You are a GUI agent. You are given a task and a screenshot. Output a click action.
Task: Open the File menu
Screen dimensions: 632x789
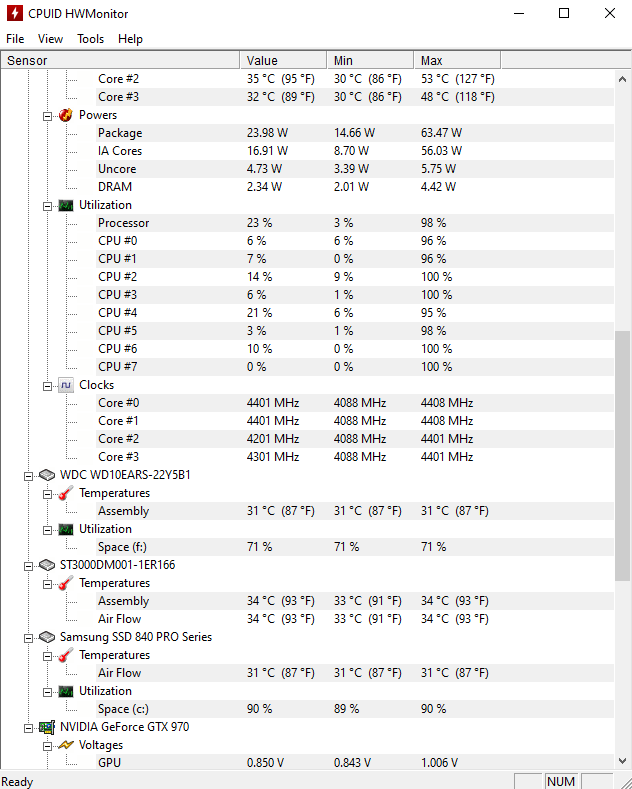[x=15, y=39]
